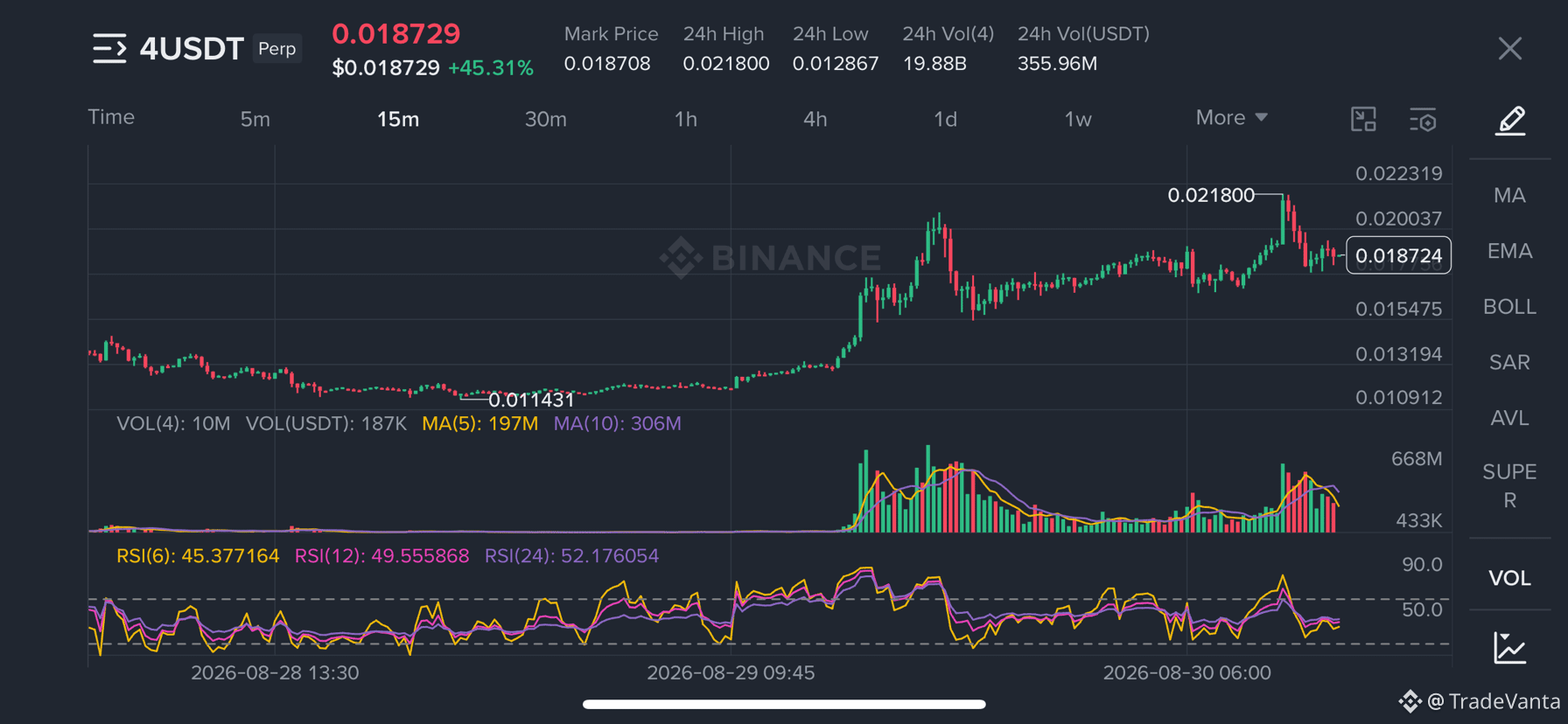Click the 24h High value 0.021800
Screen dimensions: 1568x724
(726, 64)
